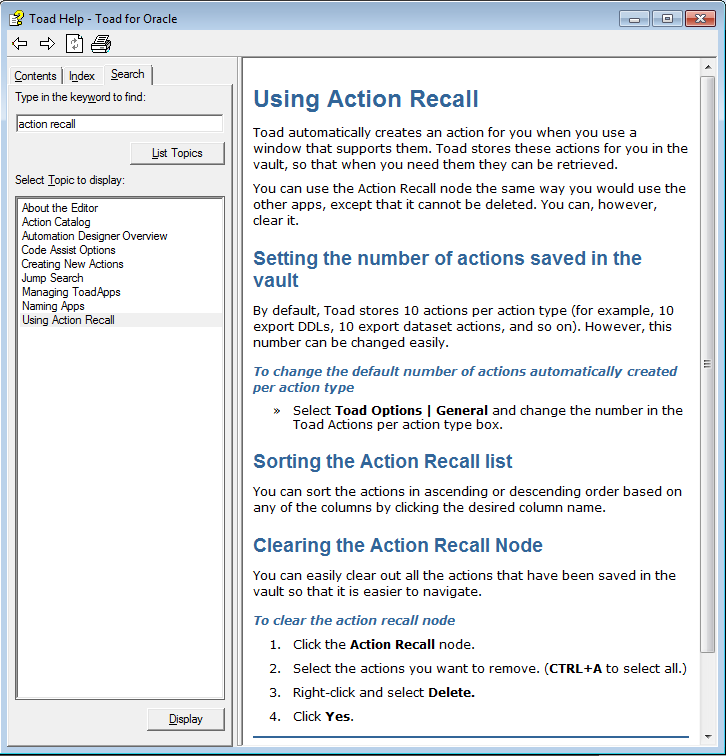The image size is (726, 756).
Task: Select 'Code Assist Options' topic
Action: point(68,250)
